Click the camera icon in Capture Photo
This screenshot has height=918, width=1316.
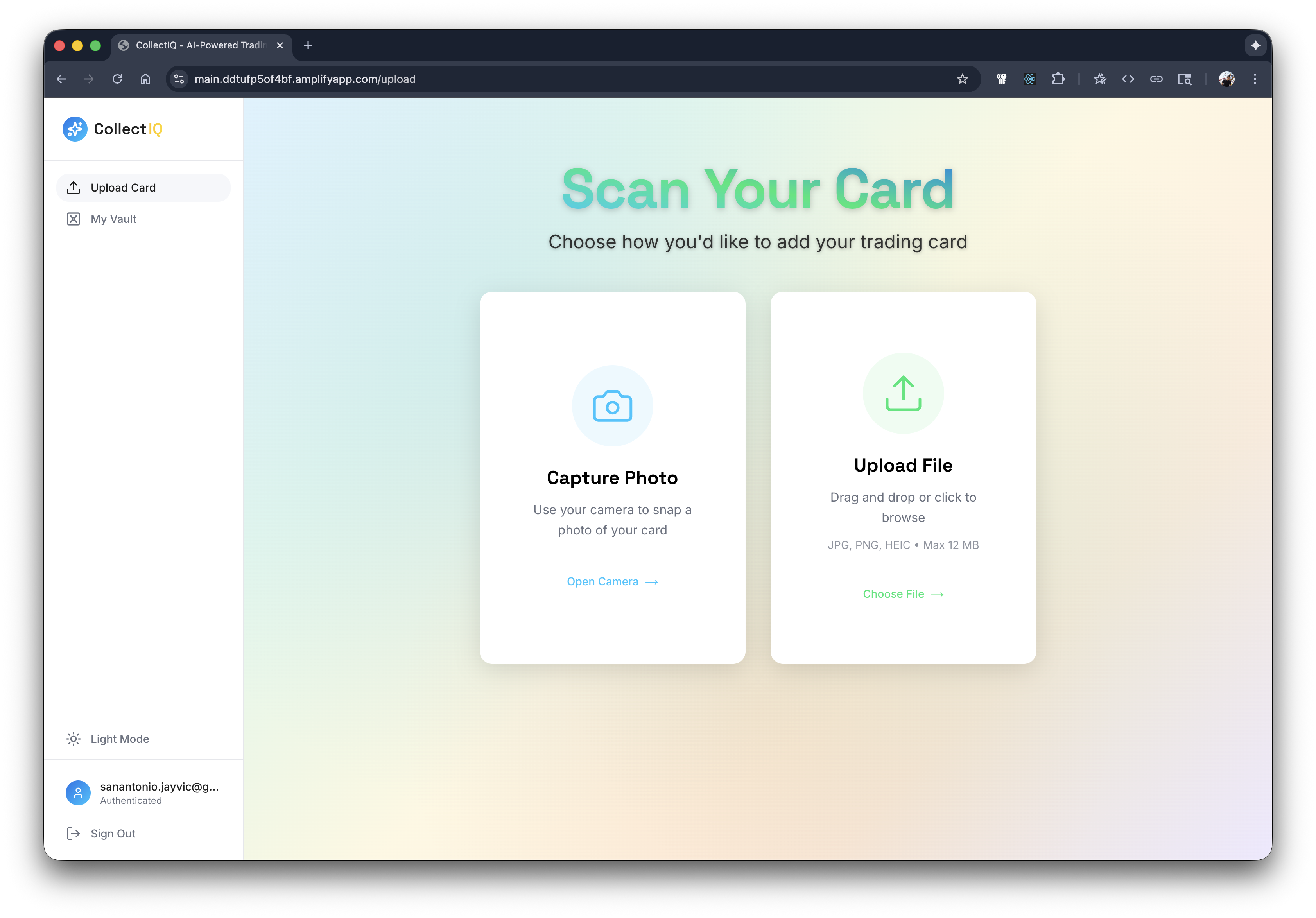click(612, 406)
